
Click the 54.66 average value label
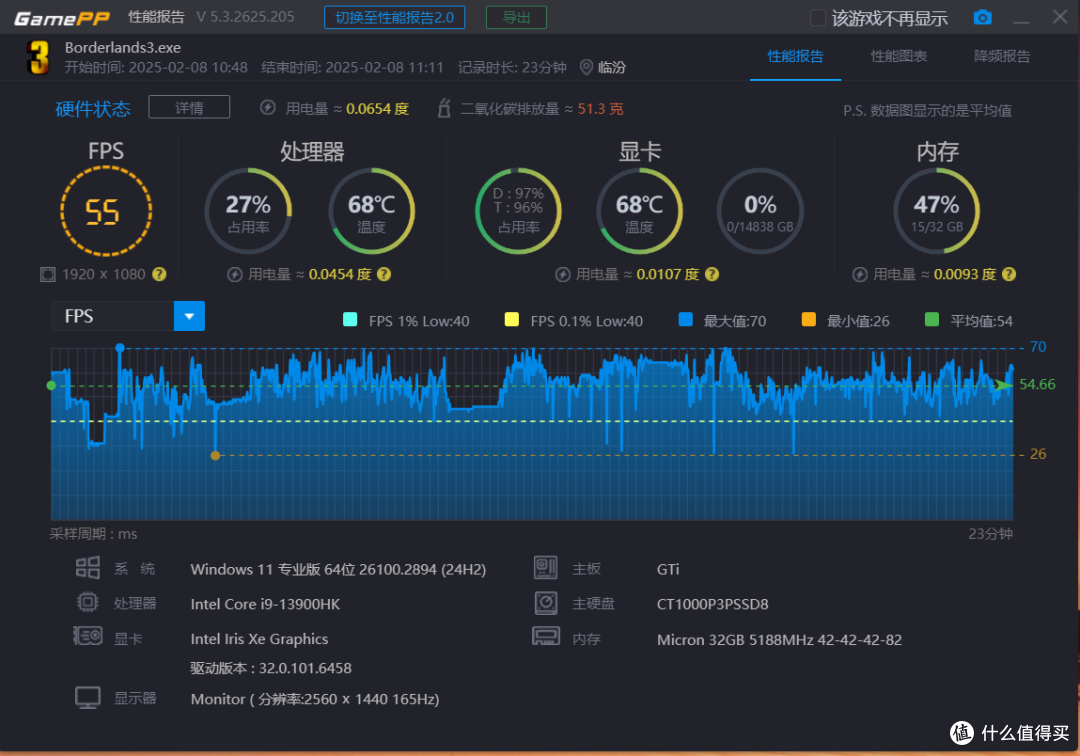[x=1037, y=384]
